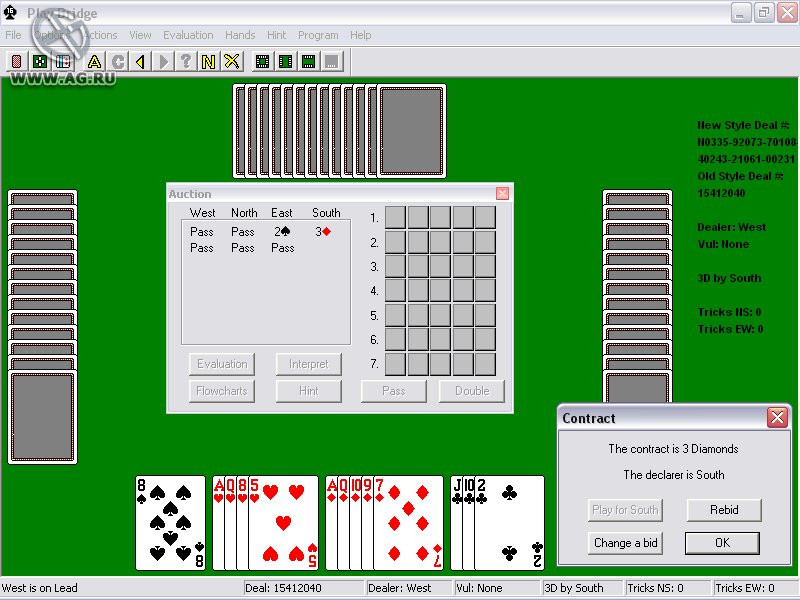Open the Help menu
The width and height of the screenshot is (800, 600).
point(360,35)
